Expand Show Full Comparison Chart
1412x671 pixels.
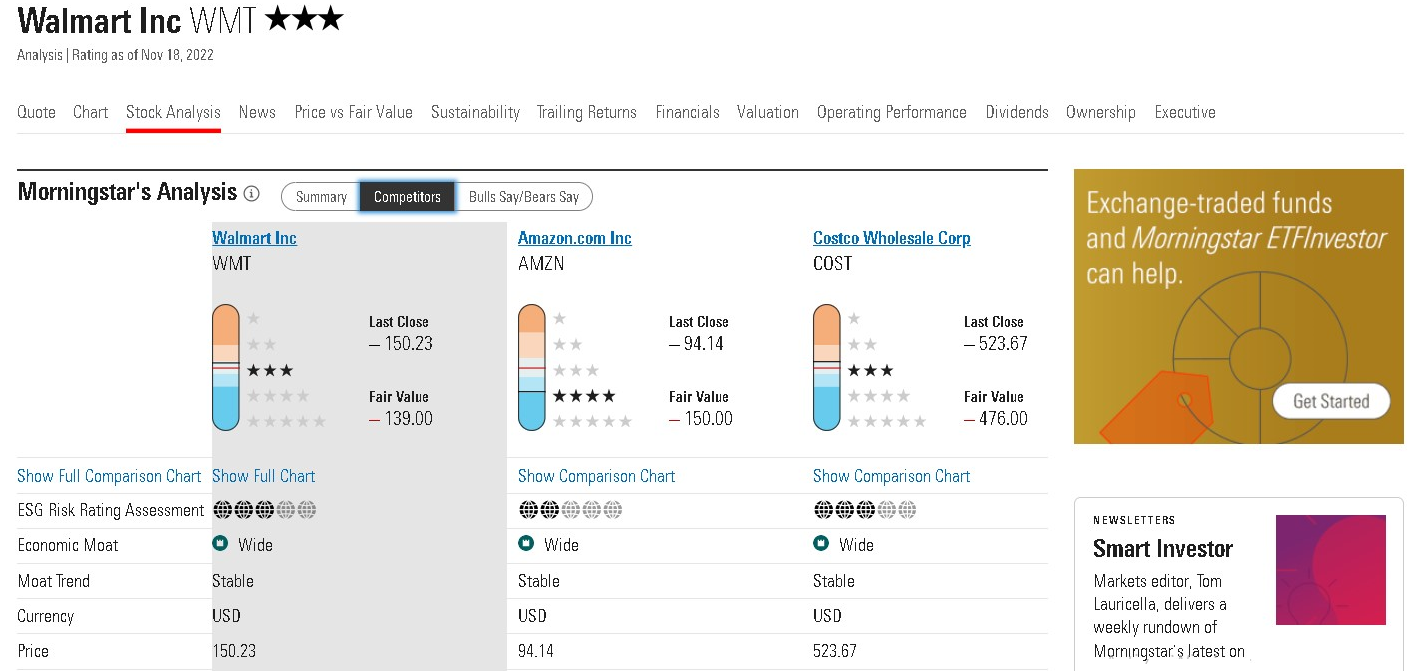(109, 476)
